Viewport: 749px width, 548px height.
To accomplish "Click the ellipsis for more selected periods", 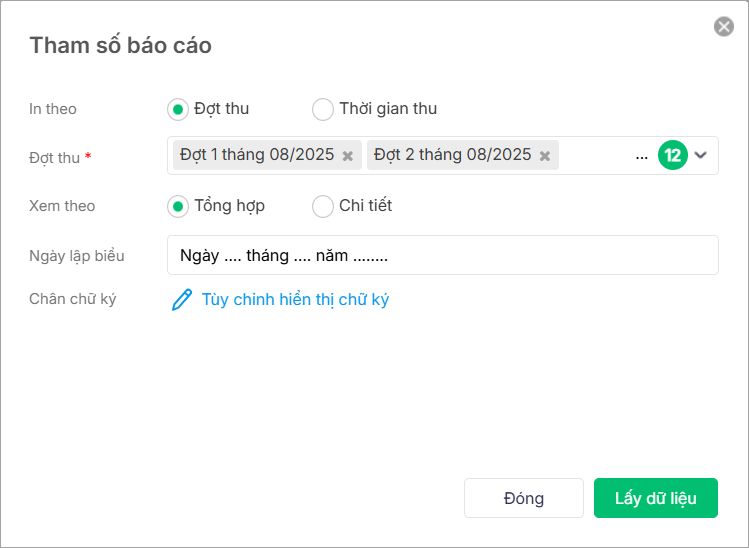I will (x=642, y=156).
